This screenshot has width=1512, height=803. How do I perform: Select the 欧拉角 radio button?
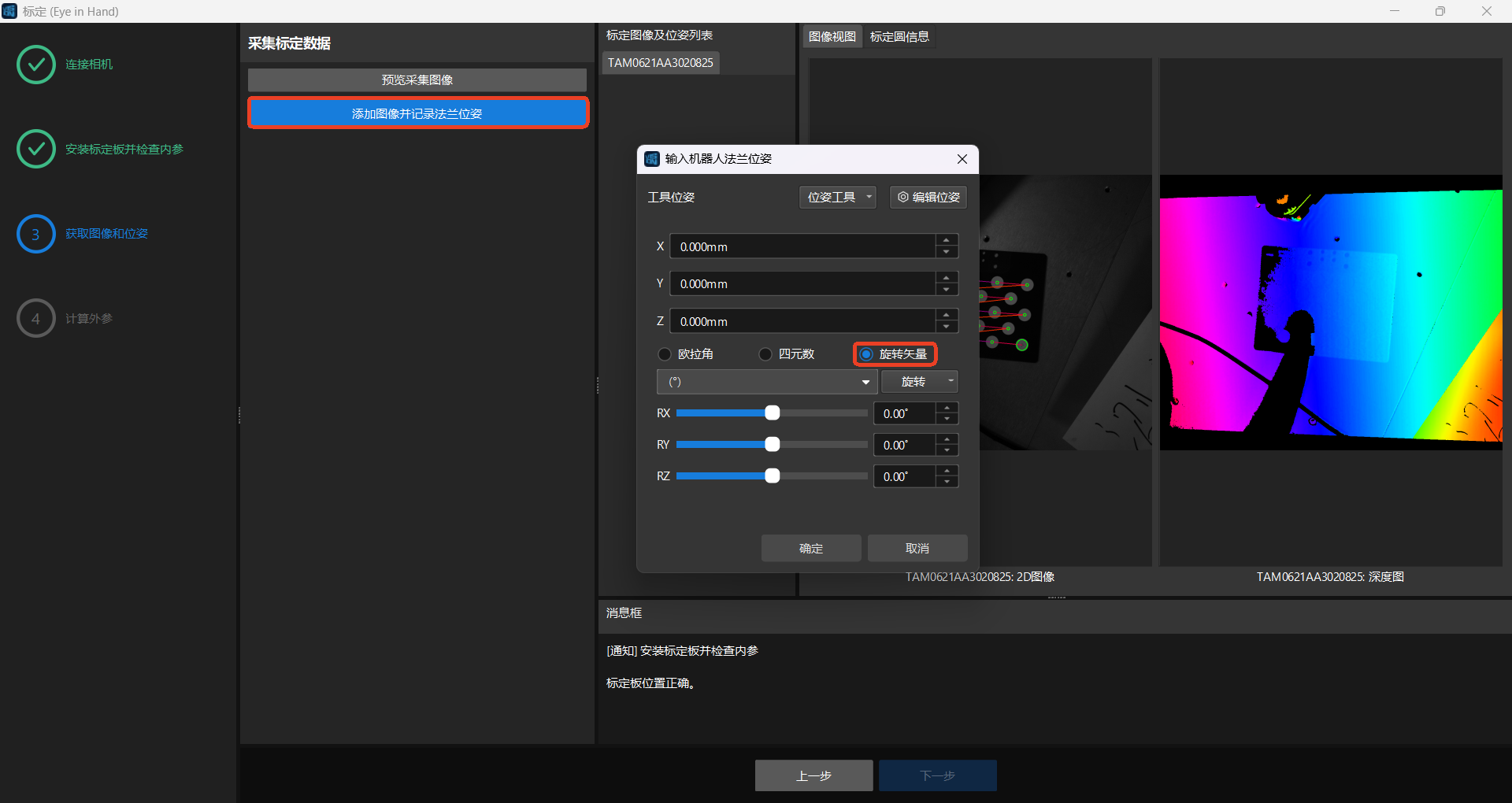pyautogui.click(x=665, y=354)
